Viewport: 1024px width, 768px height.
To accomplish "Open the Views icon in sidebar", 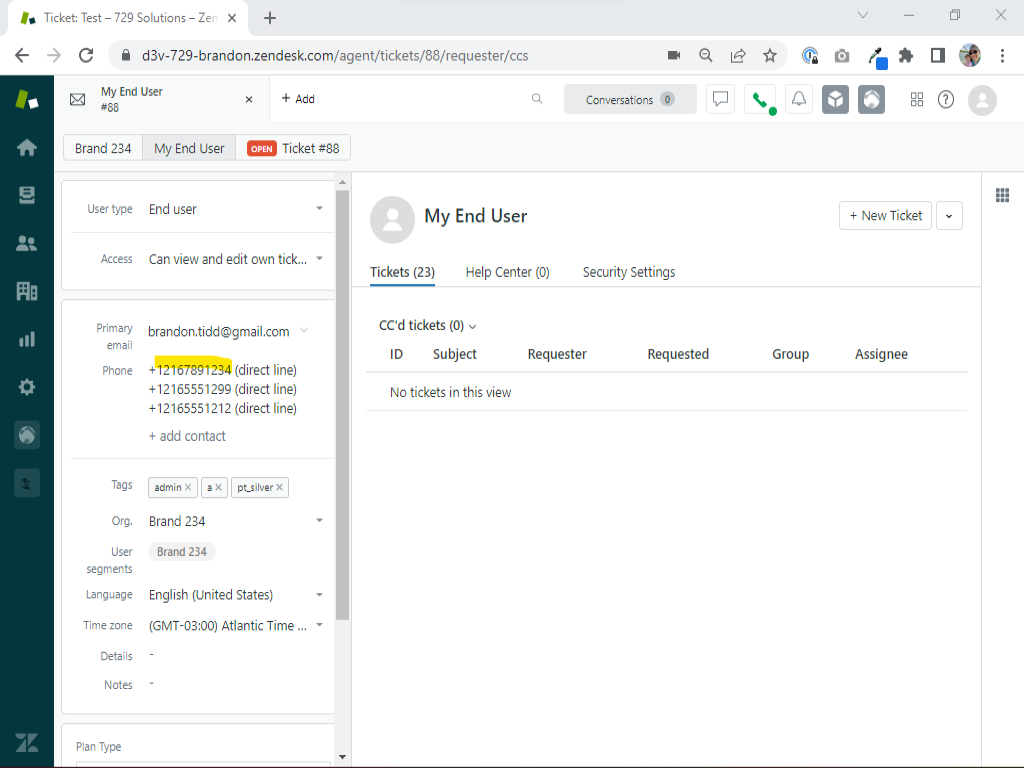I will [27, 196].
